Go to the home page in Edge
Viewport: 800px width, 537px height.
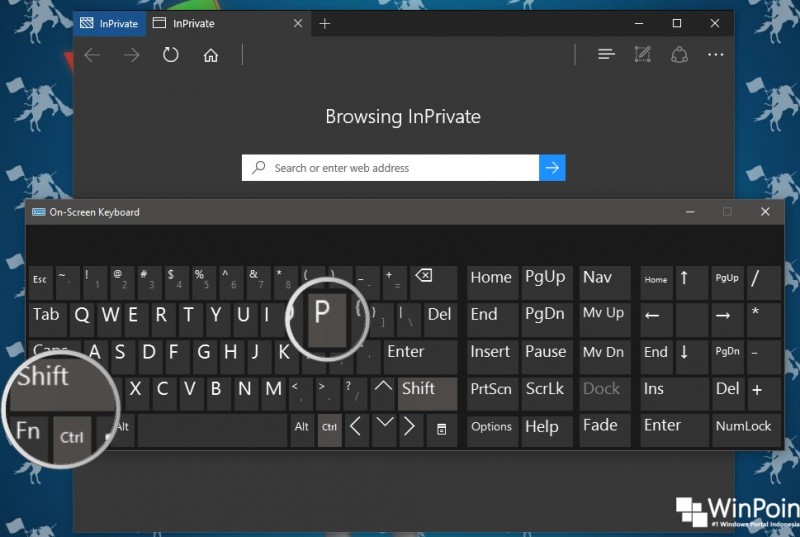click(211, 55)
